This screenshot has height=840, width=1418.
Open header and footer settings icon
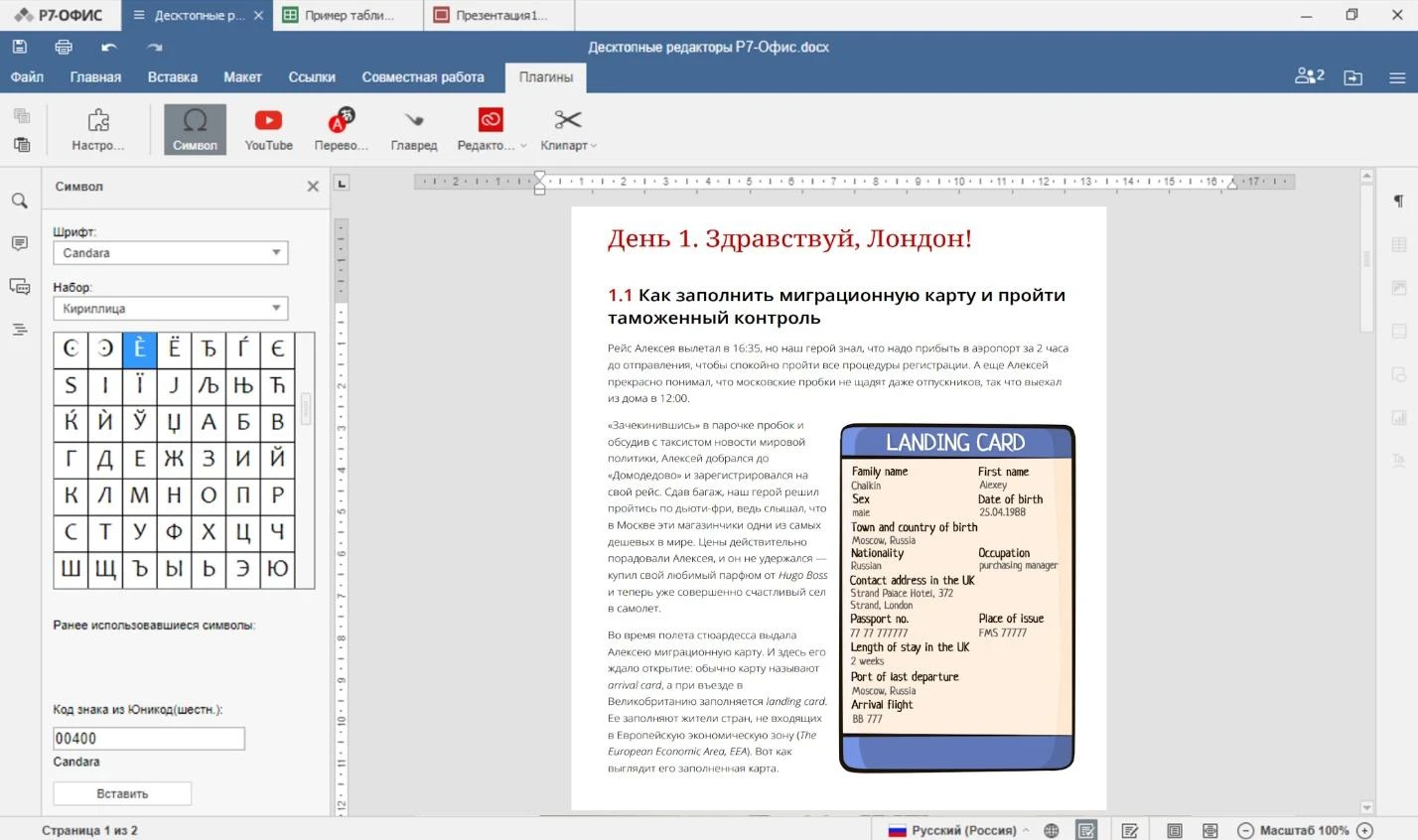click(x=1399, y=331)
